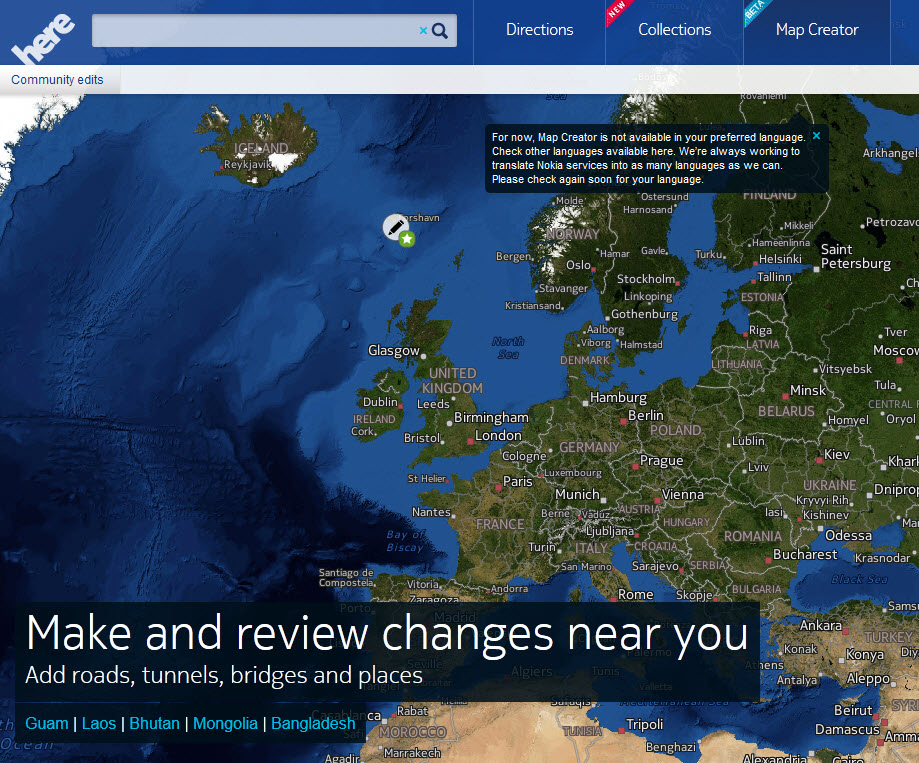This screenshot has height=763, width=919.
Task: Click the Bhutan link
Action: pos(154,723)
